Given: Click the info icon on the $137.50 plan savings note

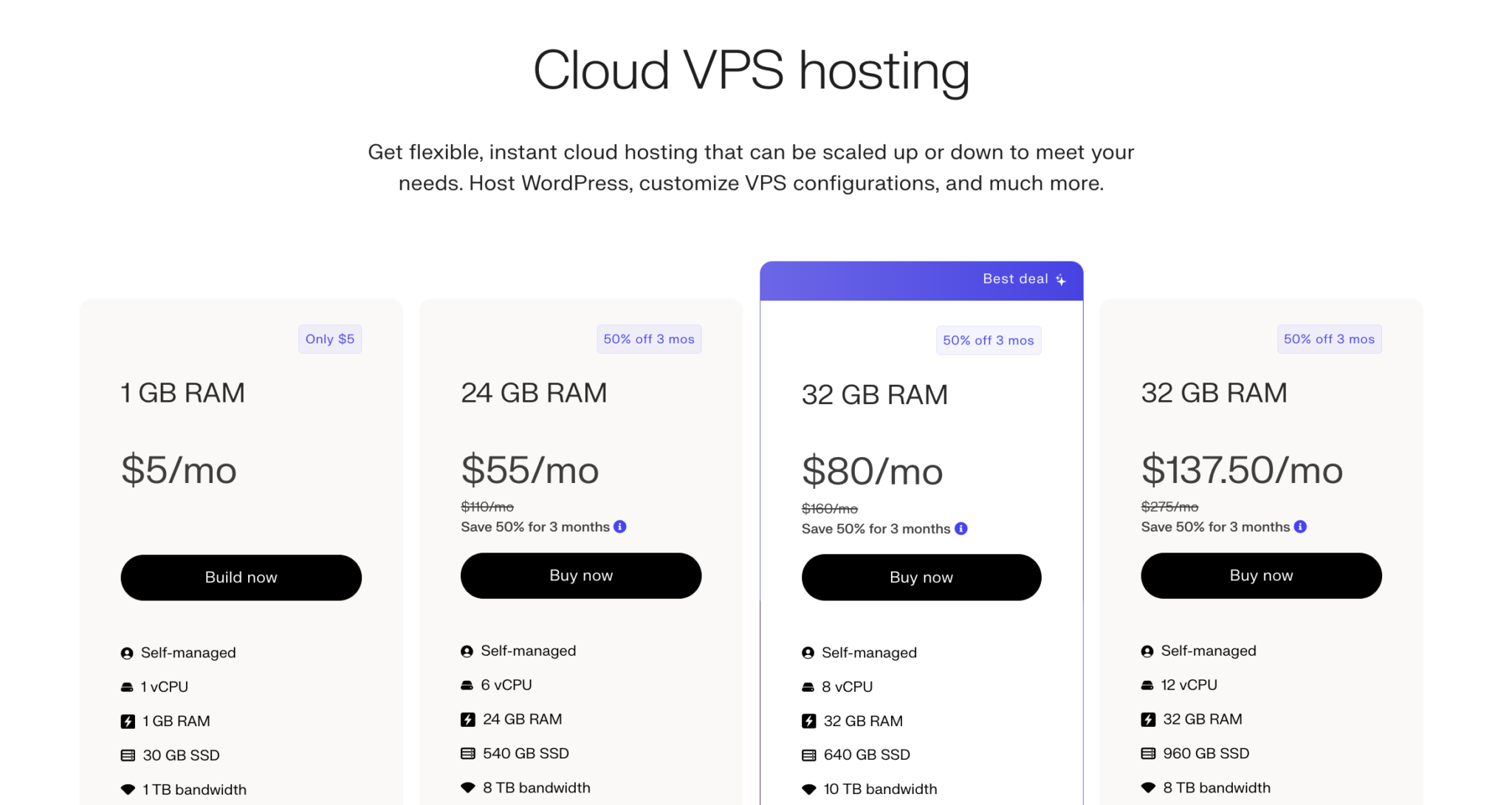Looking at the screenshot, I should (x=1300, y=527).
